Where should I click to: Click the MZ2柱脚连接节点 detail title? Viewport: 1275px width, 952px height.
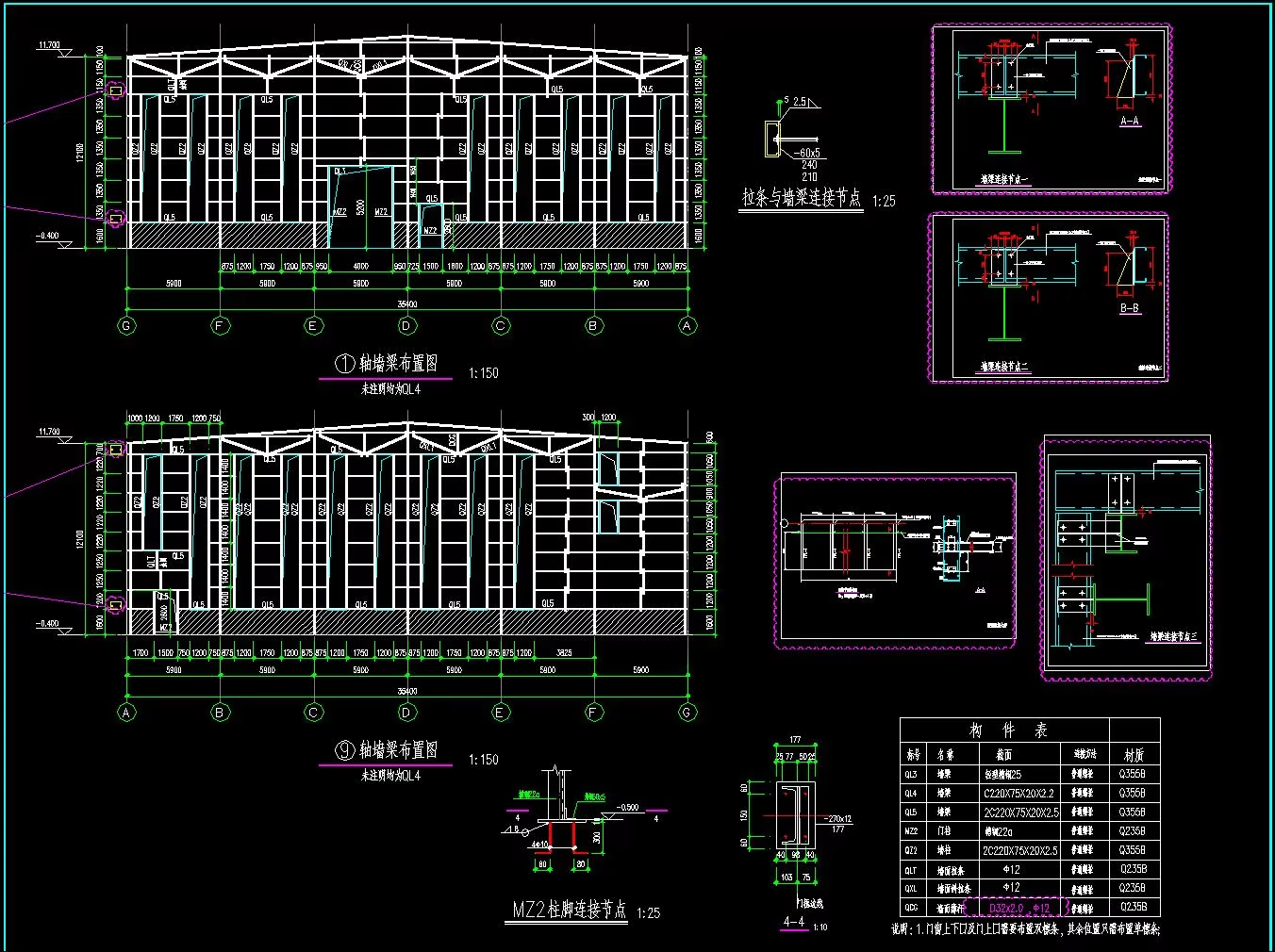[x=569, y=910]
